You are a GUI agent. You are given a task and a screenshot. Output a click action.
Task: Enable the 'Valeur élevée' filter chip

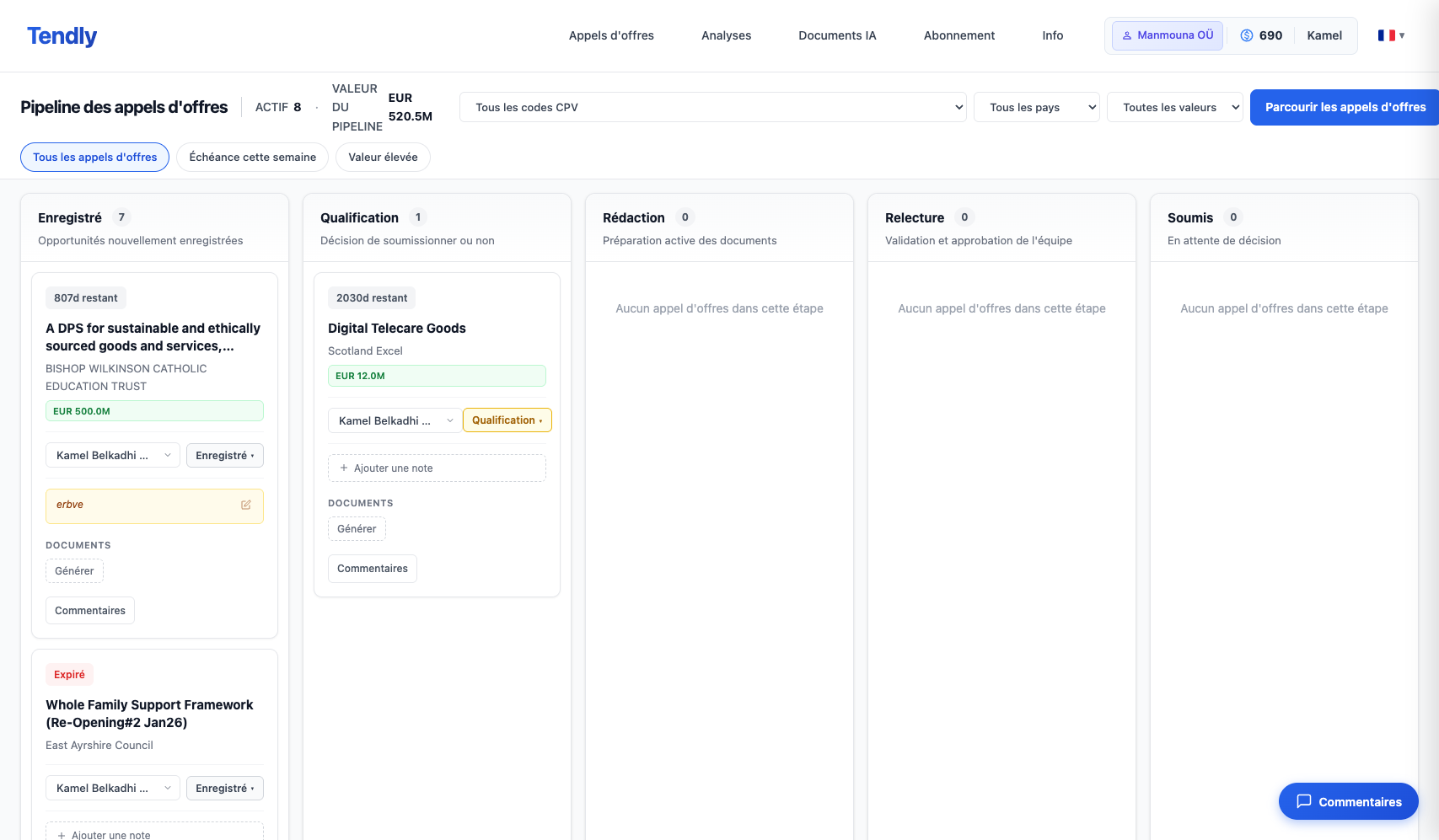tap(383, 158)
